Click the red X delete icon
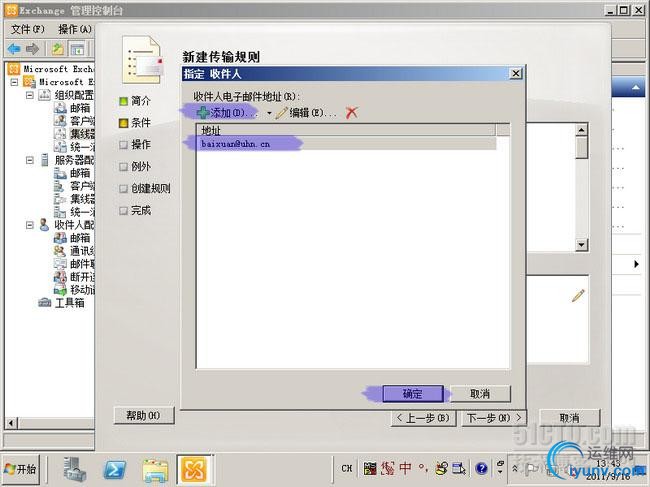 coord(352,112)
